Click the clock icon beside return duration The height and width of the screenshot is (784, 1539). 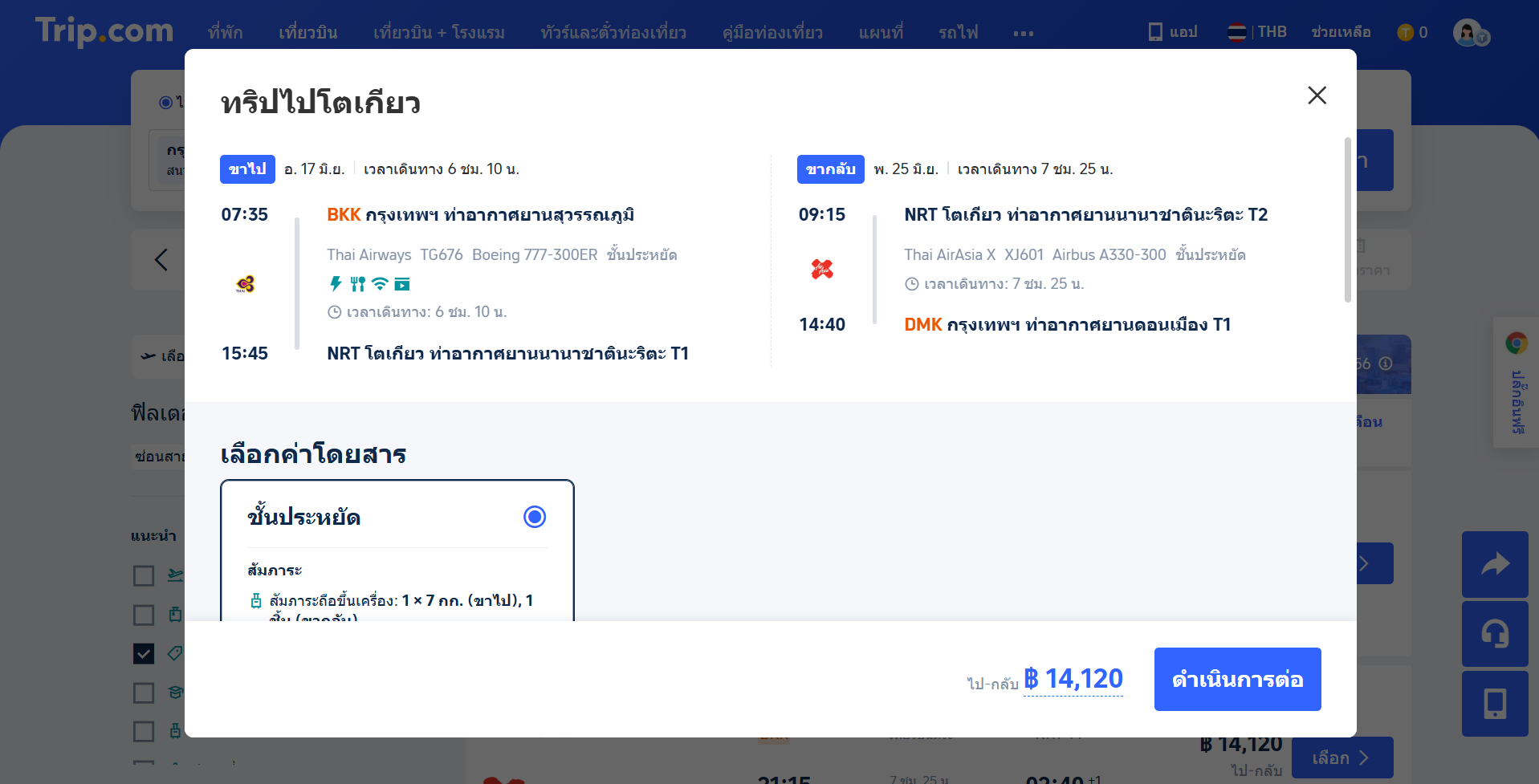pyautogui.click(x=911, y=284)
